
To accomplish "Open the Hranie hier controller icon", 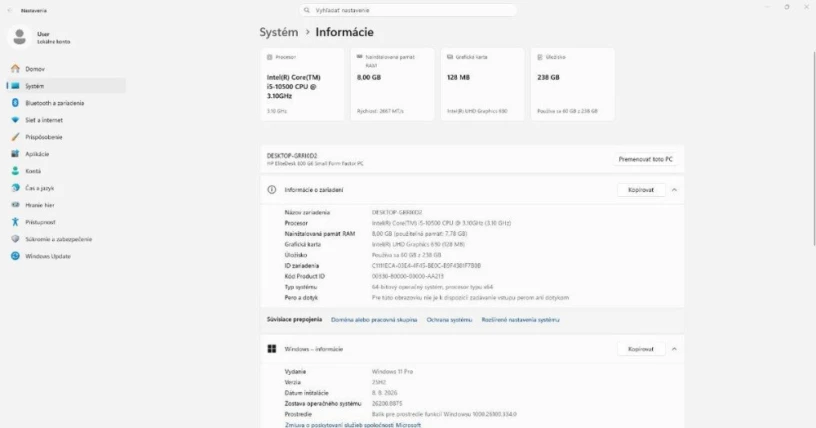I will point(15,205).
